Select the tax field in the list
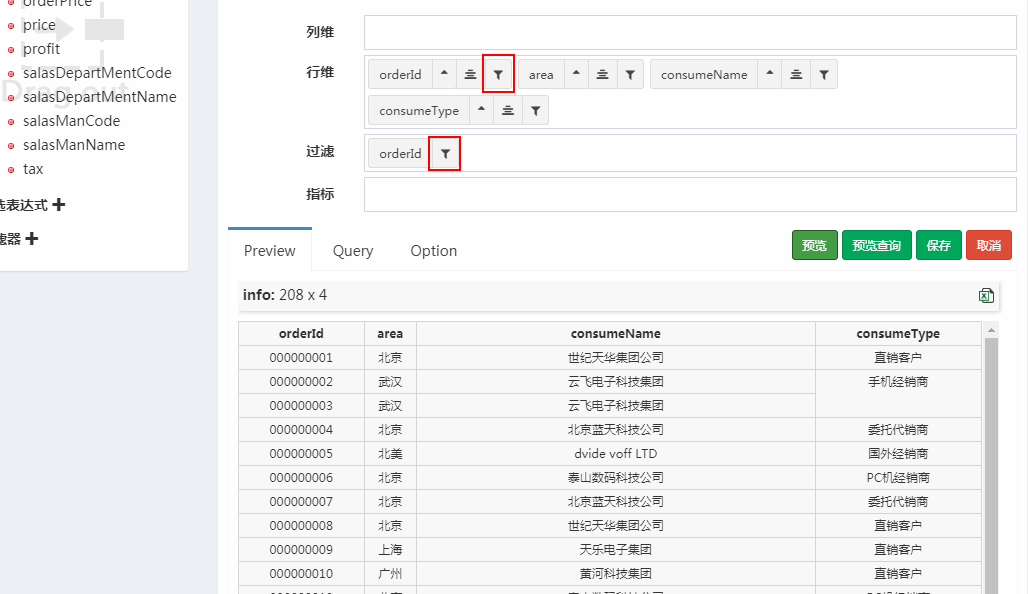 pyautogui.click(x=33, y=169)
